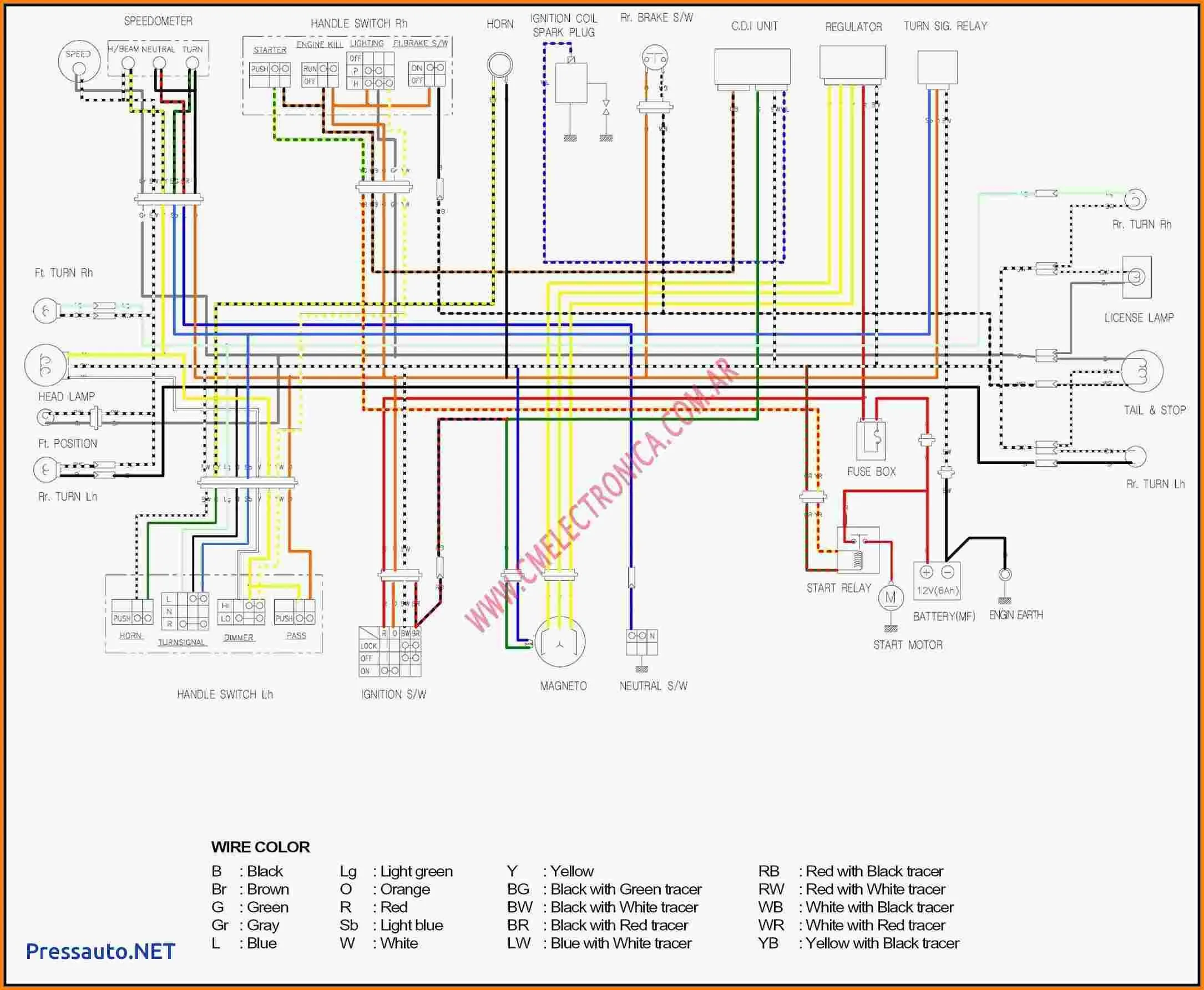Select the lighting OFF/P/H switch table

[371, 70]
